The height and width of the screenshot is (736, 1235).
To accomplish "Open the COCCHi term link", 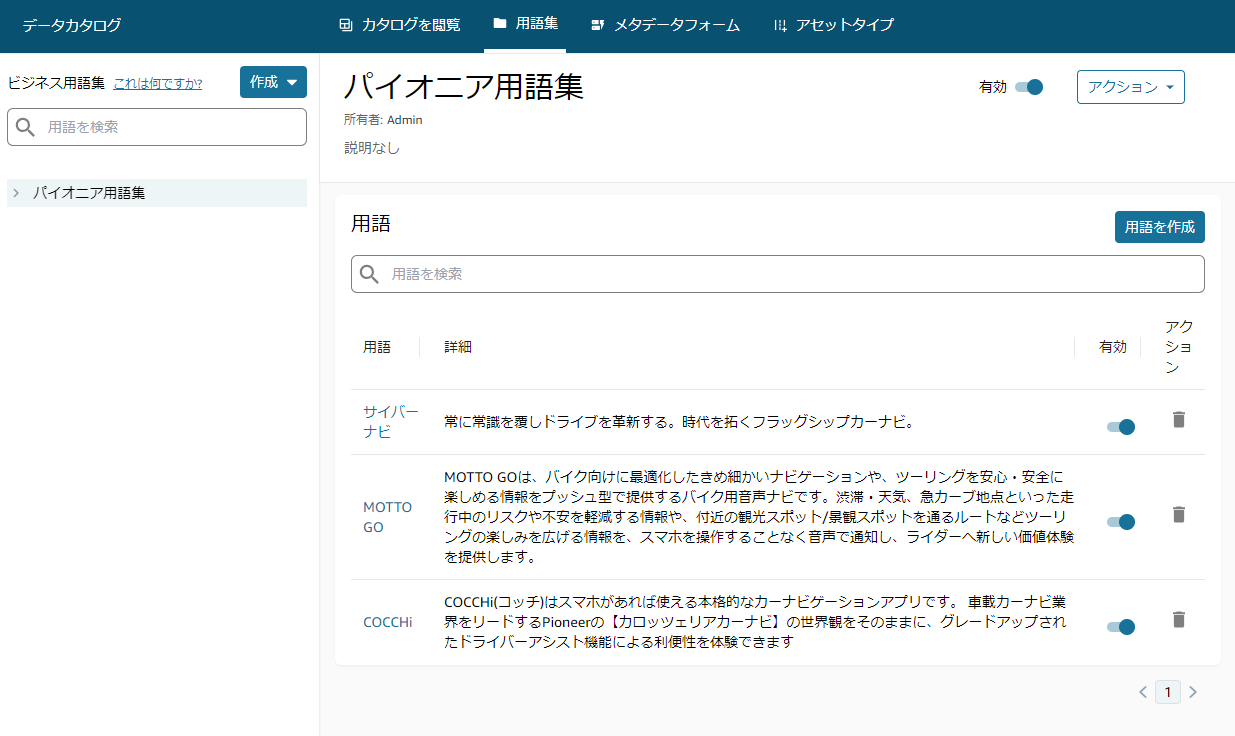I will click(x=388, y=622).
